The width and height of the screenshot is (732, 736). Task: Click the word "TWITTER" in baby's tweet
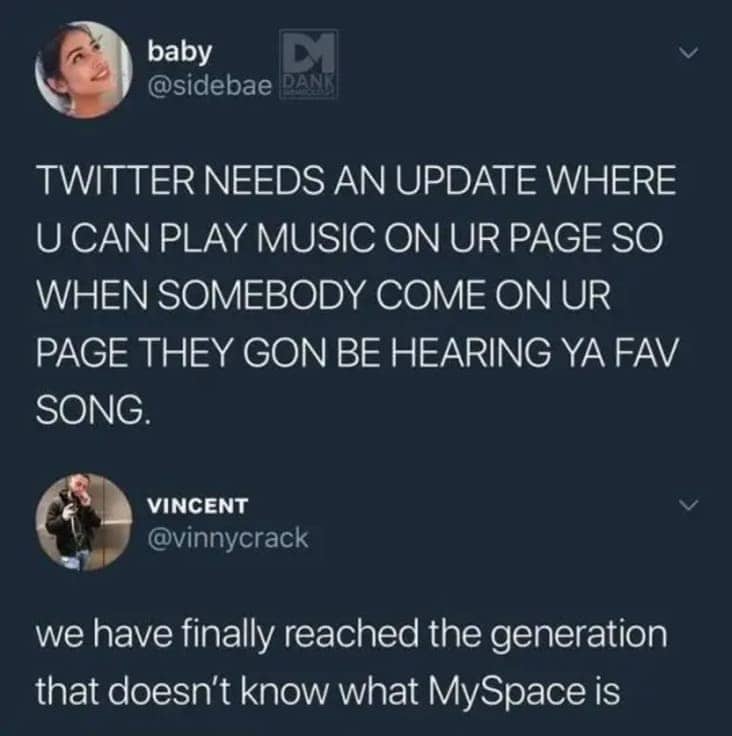click(x=115, y=179)
